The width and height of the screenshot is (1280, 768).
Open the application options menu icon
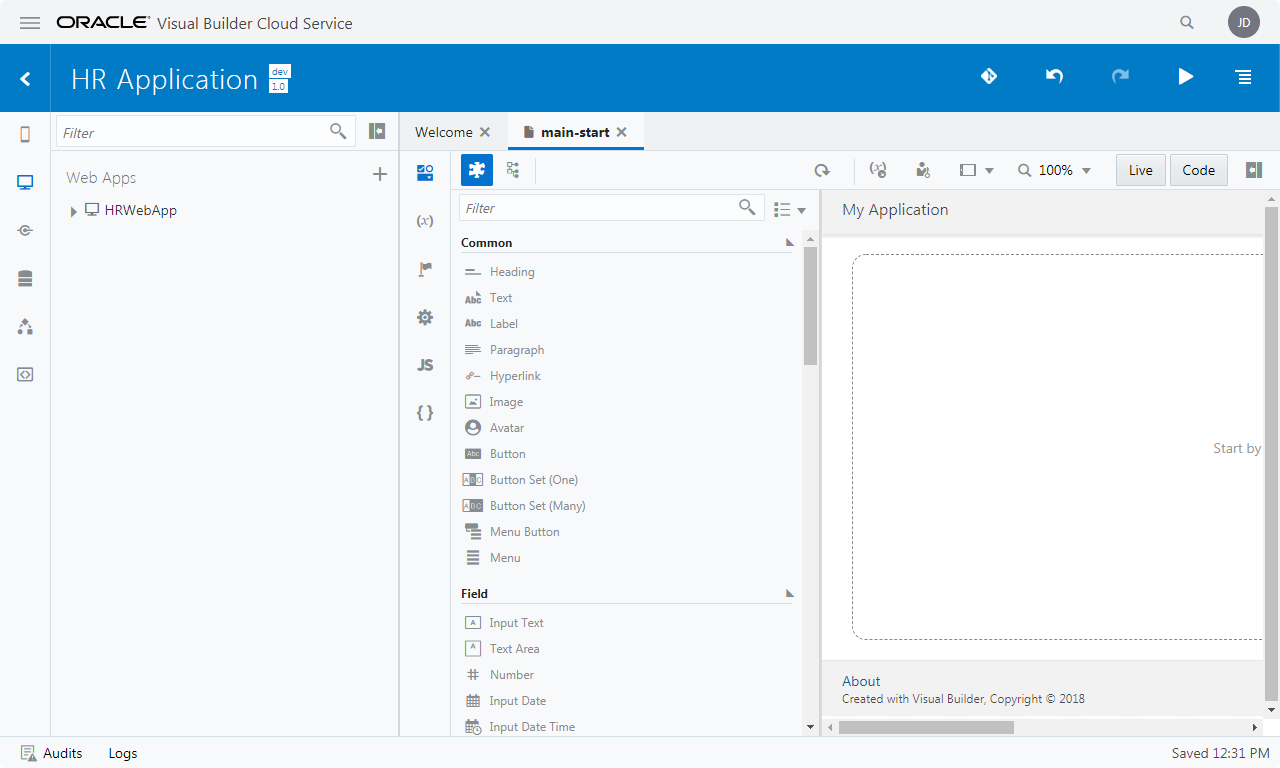coord(1244,77)
